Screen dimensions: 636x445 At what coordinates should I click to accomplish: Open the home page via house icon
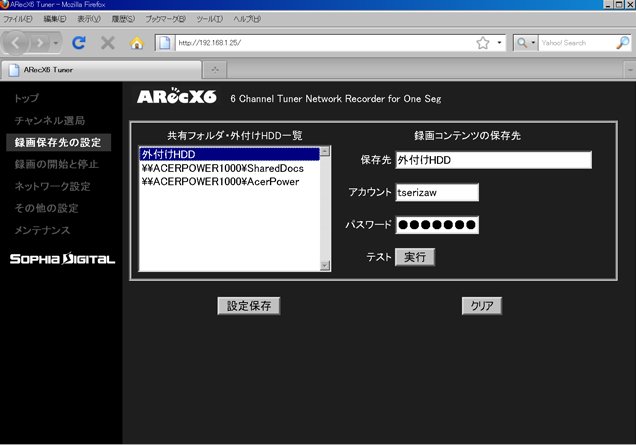(x=137, y=43)
